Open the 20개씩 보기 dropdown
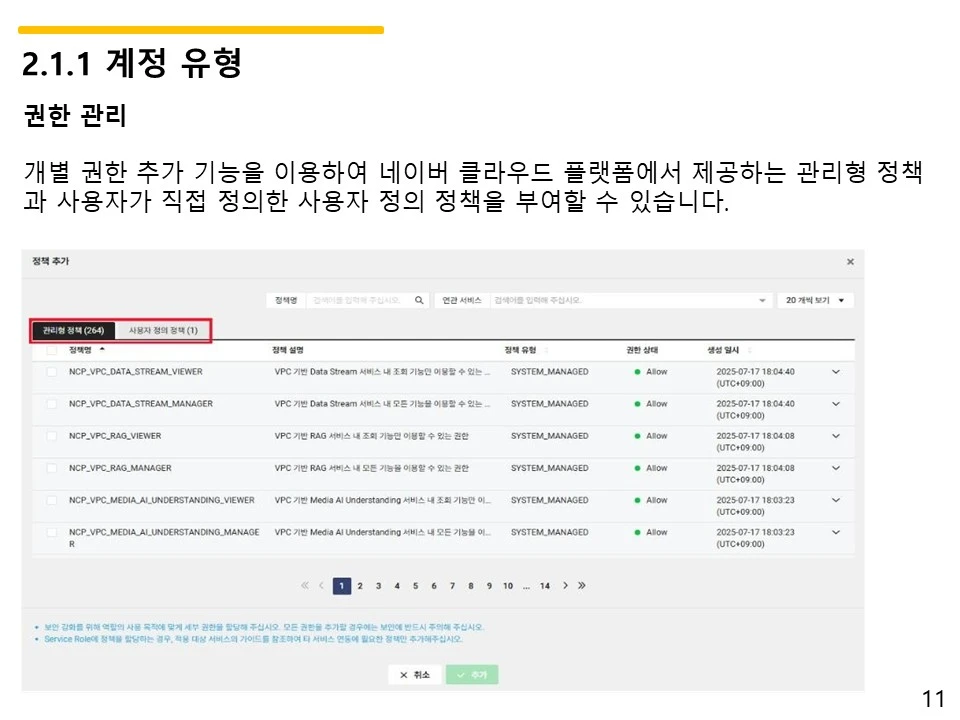The width and height of the screenshot is (960, 720). click(815, 300)
